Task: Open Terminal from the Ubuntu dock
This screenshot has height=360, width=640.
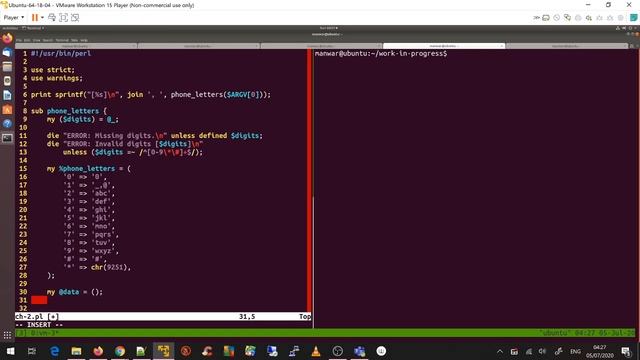Action: click(7, 138)
